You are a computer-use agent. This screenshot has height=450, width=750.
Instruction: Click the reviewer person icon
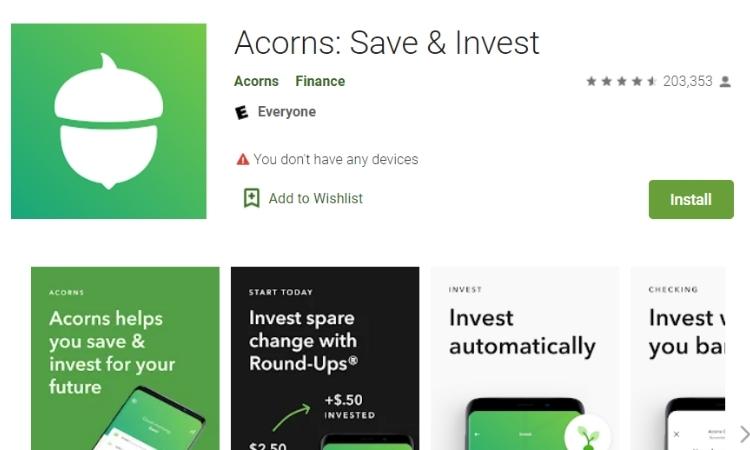pos(725,82)
